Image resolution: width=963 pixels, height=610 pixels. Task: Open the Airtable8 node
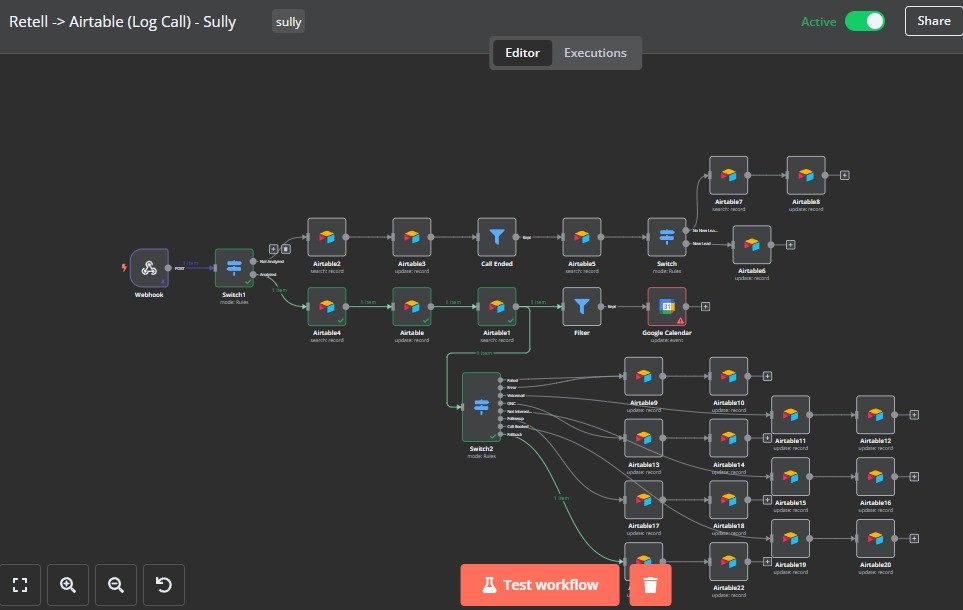[806, 175]
